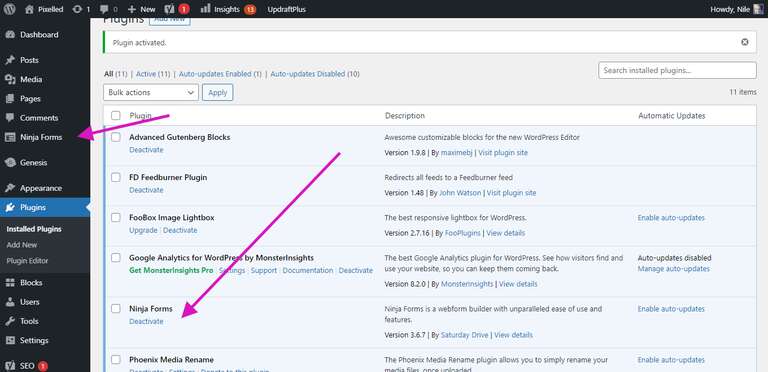This screenshot has height=372, width=768.
Task: Click the Comments icon in sidebar
Action: [x=10, y=118]
